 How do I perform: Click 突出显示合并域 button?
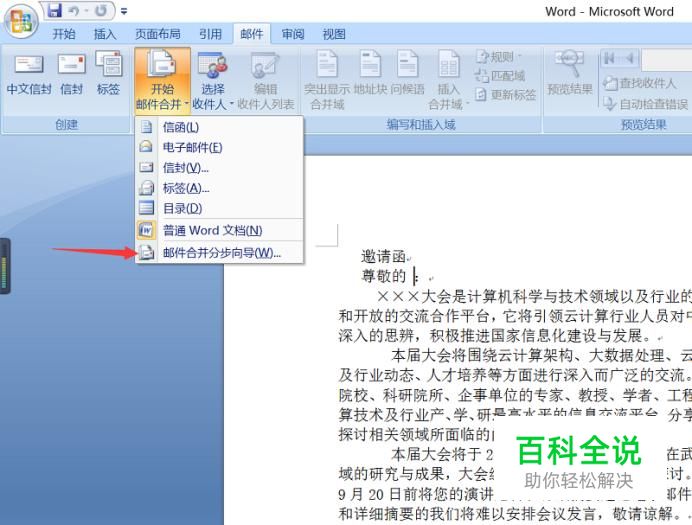(x=327, y=80)
